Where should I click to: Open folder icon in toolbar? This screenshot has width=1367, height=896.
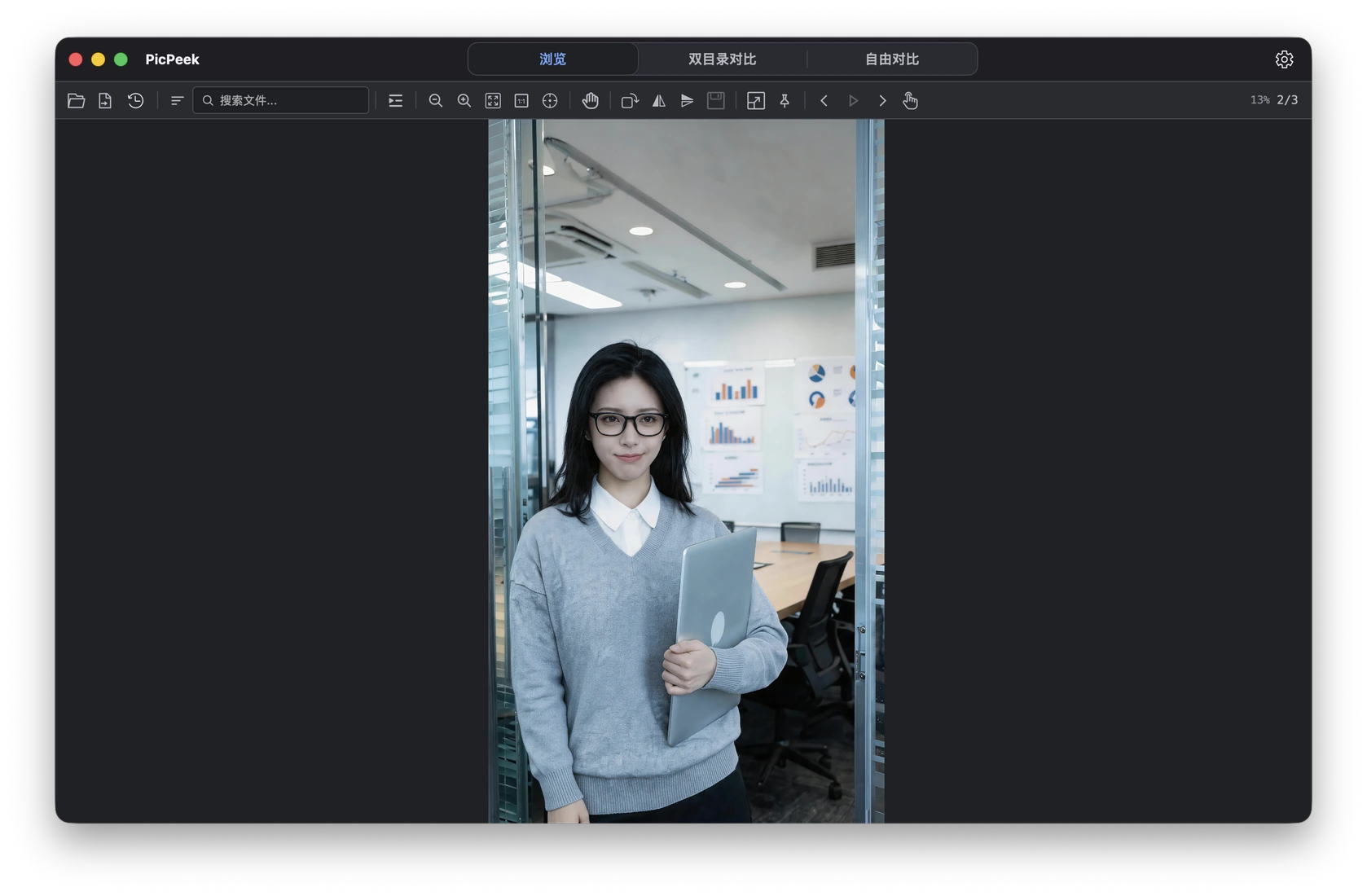76,100
